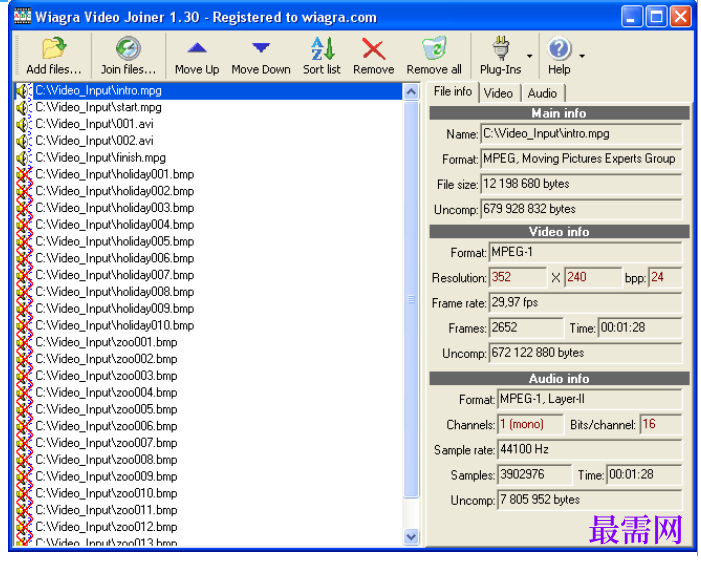This screenshot has height=561, width=701.
Task: Sort the file list alphabetically
Action: point(322,56)
